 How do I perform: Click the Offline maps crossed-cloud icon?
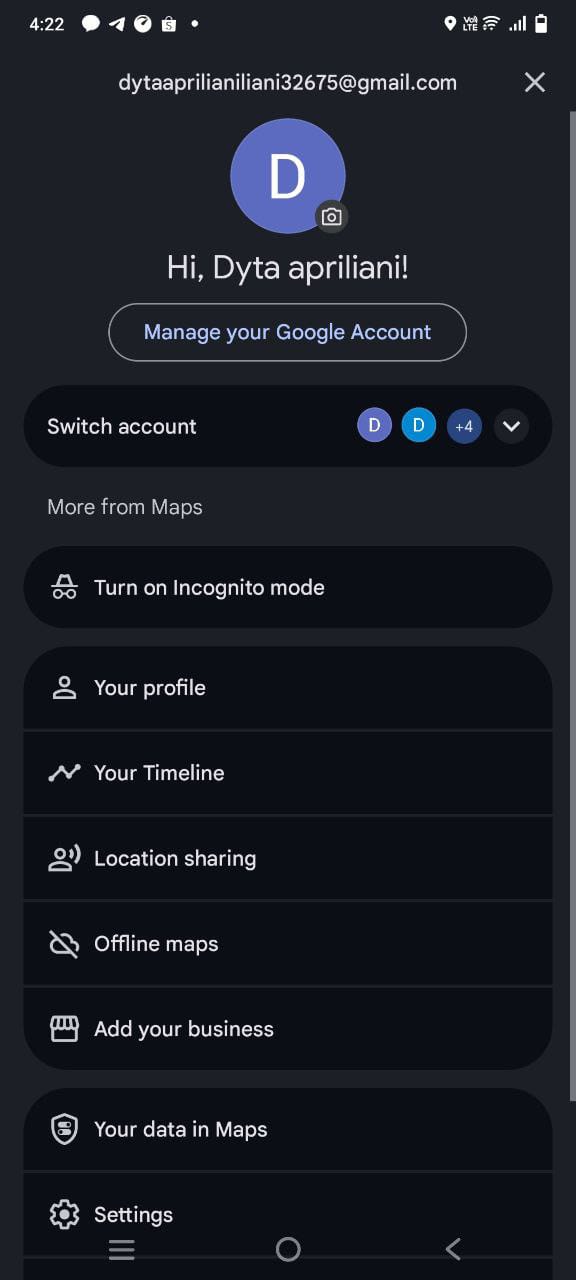(64, 944)
